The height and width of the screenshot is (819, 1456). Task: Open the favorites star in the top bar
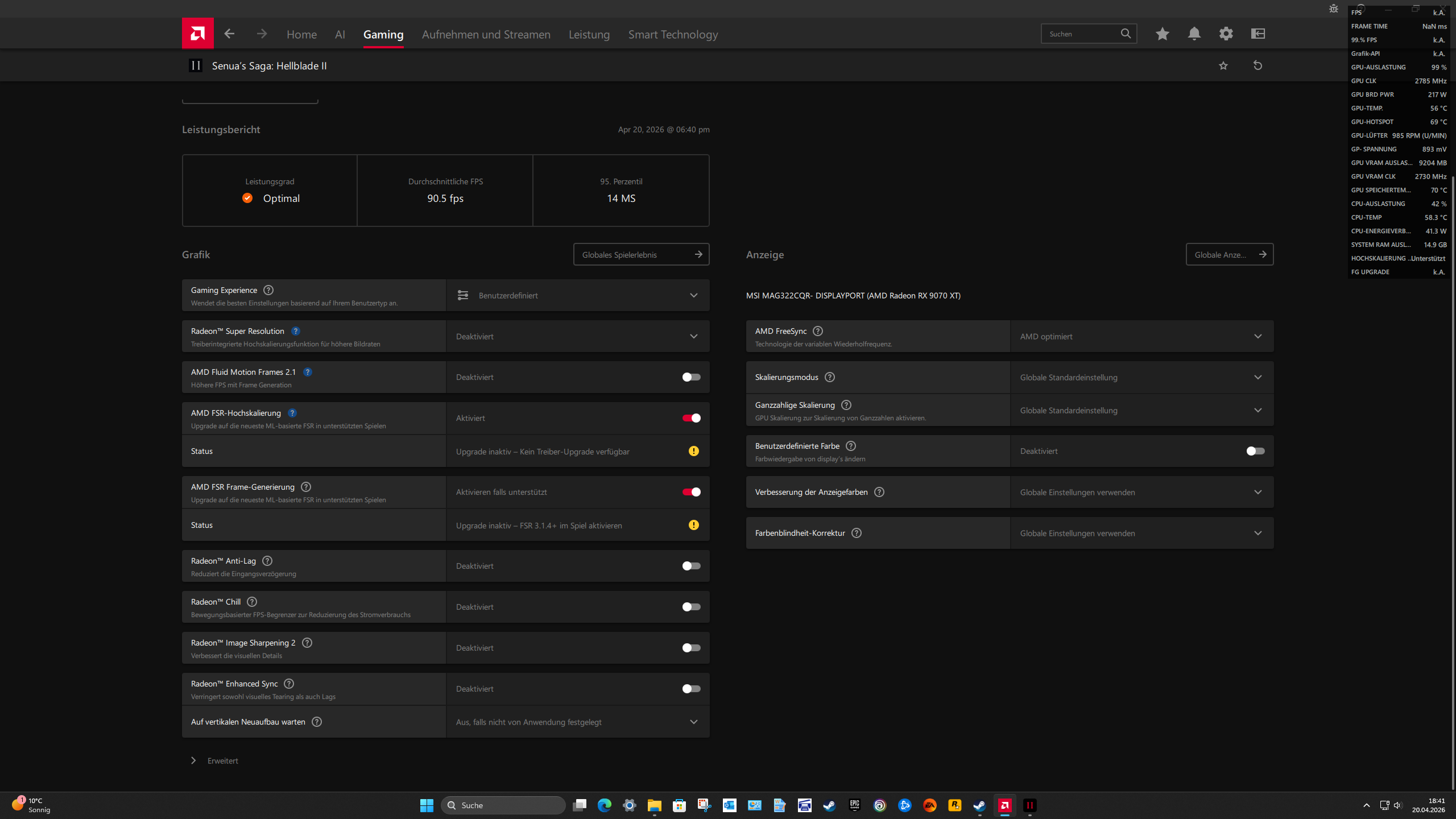tap(1162, 34)
